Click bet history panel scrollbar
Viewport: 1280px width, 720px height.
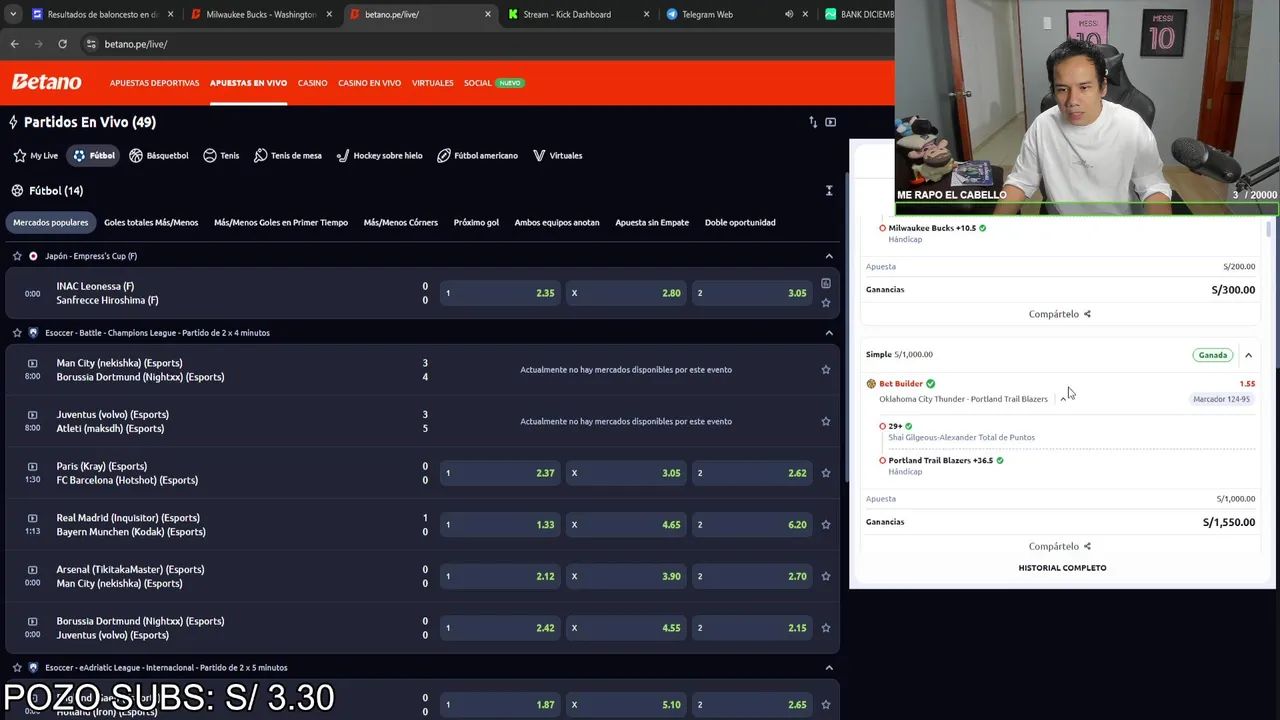point(1270,230)
